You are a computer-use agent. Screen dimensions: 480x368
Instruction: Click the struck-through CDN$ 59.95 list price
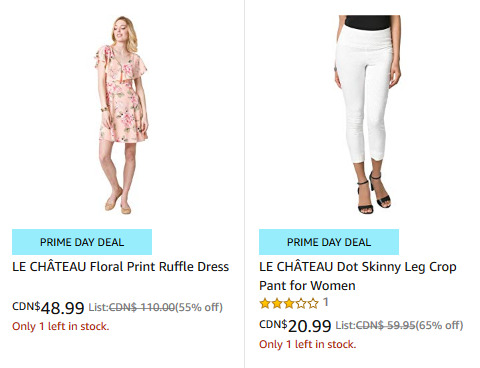(x=386, y=325)
